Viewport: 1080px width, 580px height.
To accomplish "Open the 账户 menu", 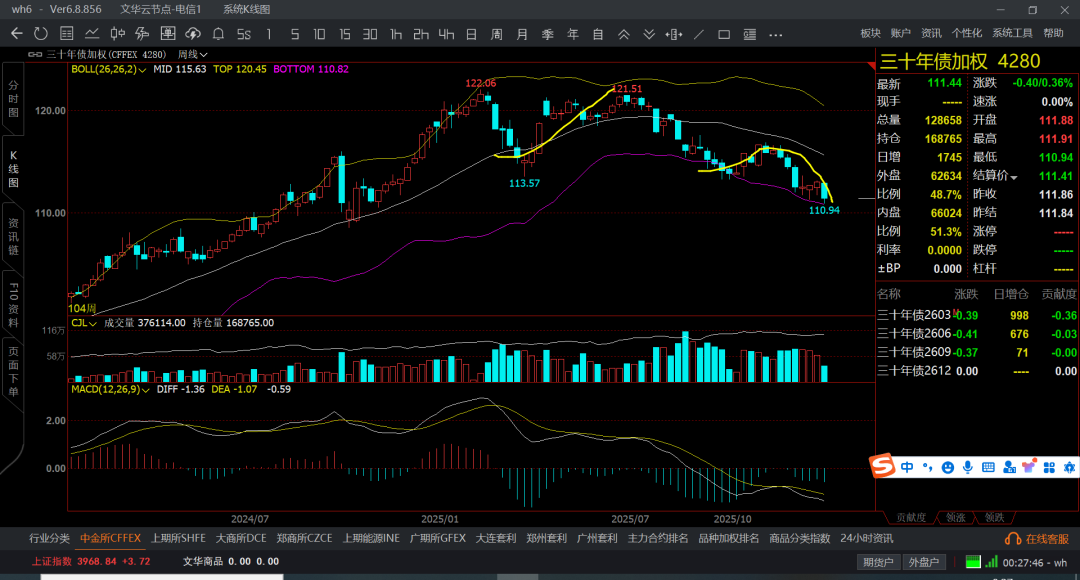I will [x=900, y=33].
